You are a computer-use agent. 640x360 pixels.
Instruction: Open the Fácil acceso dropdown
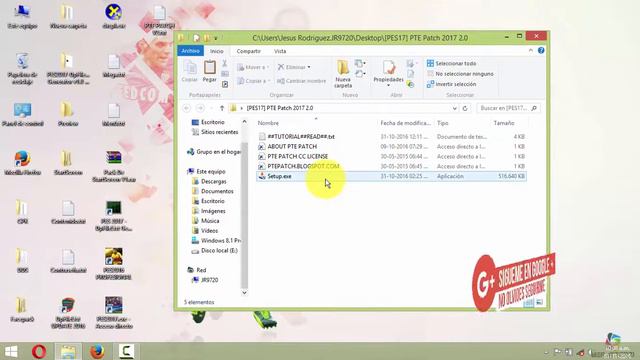click(360, 74)
